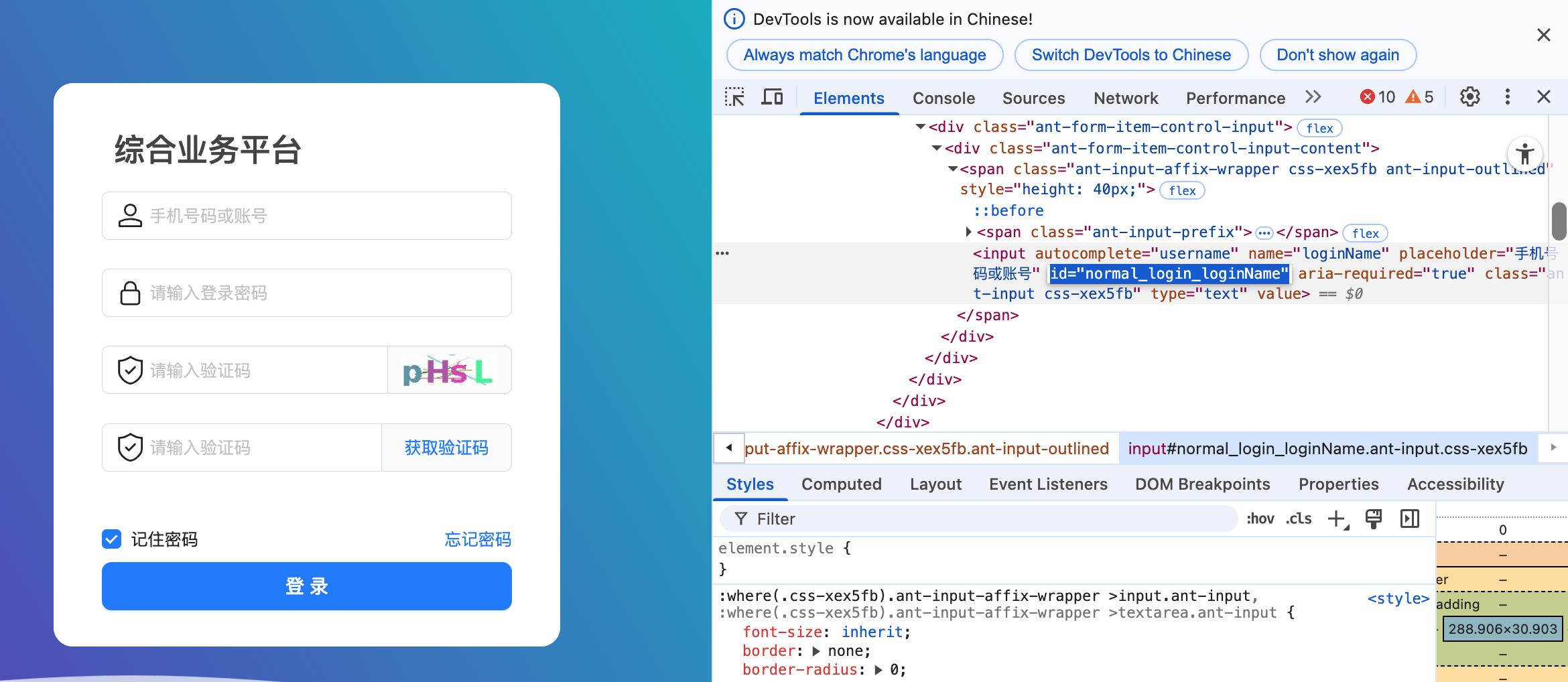Viewport: 1568px width, 682px height.
Task: Collapse the ant-form-item-control-input-content div node
Action: (x=937, y=148)
